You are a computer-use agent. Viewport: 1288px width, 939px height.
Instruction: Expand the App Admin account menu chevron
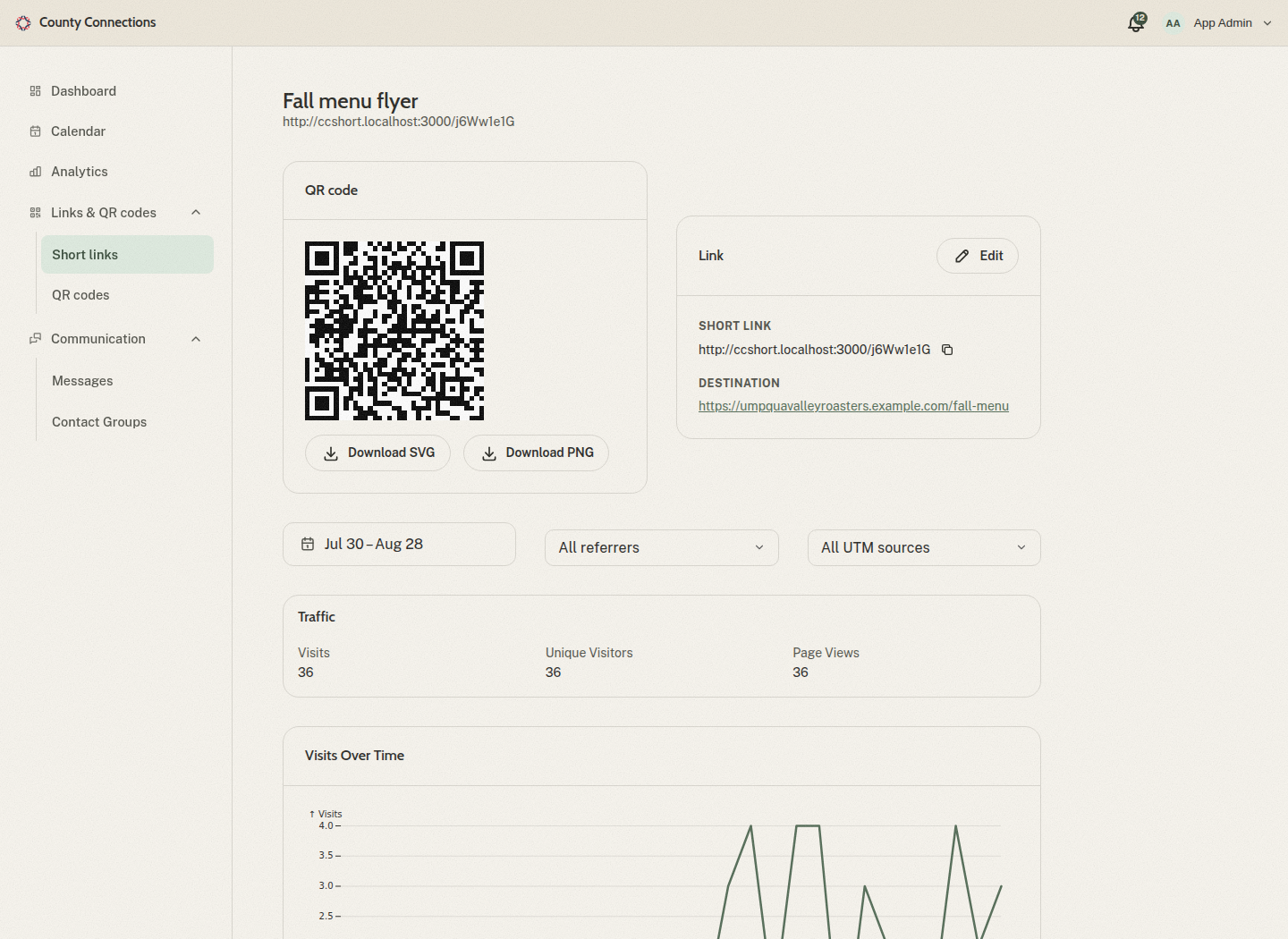[x=1267, y=23]
